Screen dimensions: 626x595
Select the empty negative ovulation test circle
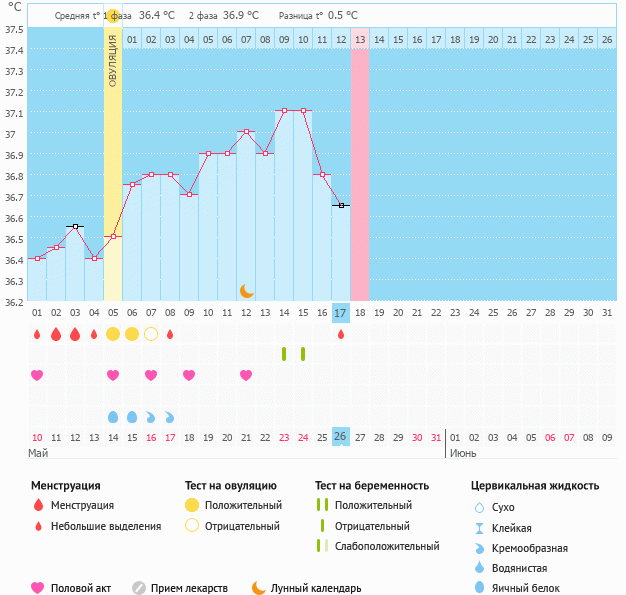pos(151,334)
